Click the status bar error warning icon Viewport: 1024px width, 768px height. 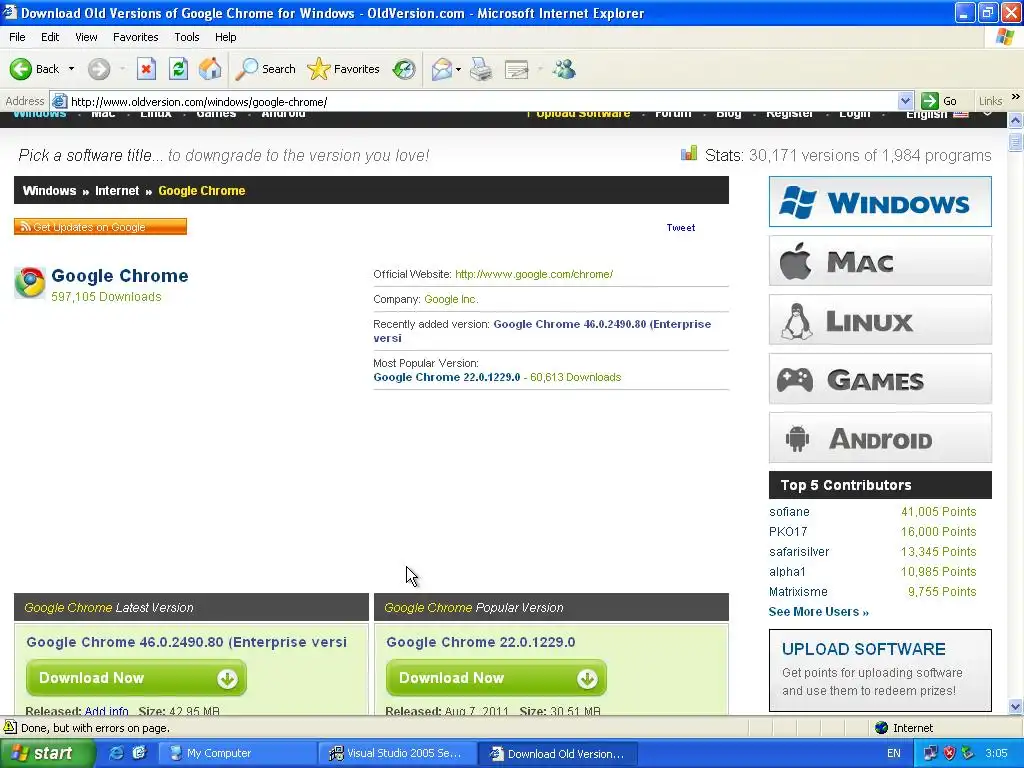tap(10, 727)
